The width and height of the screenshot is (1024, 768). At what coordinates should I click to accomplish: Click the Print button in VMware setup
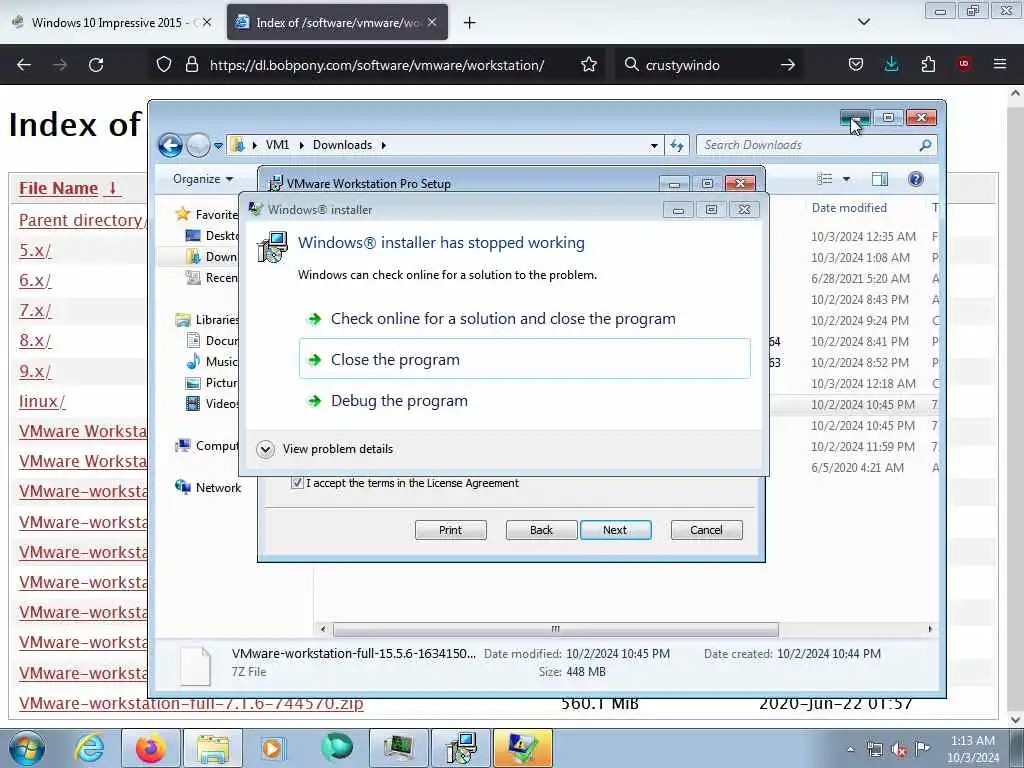451,530
